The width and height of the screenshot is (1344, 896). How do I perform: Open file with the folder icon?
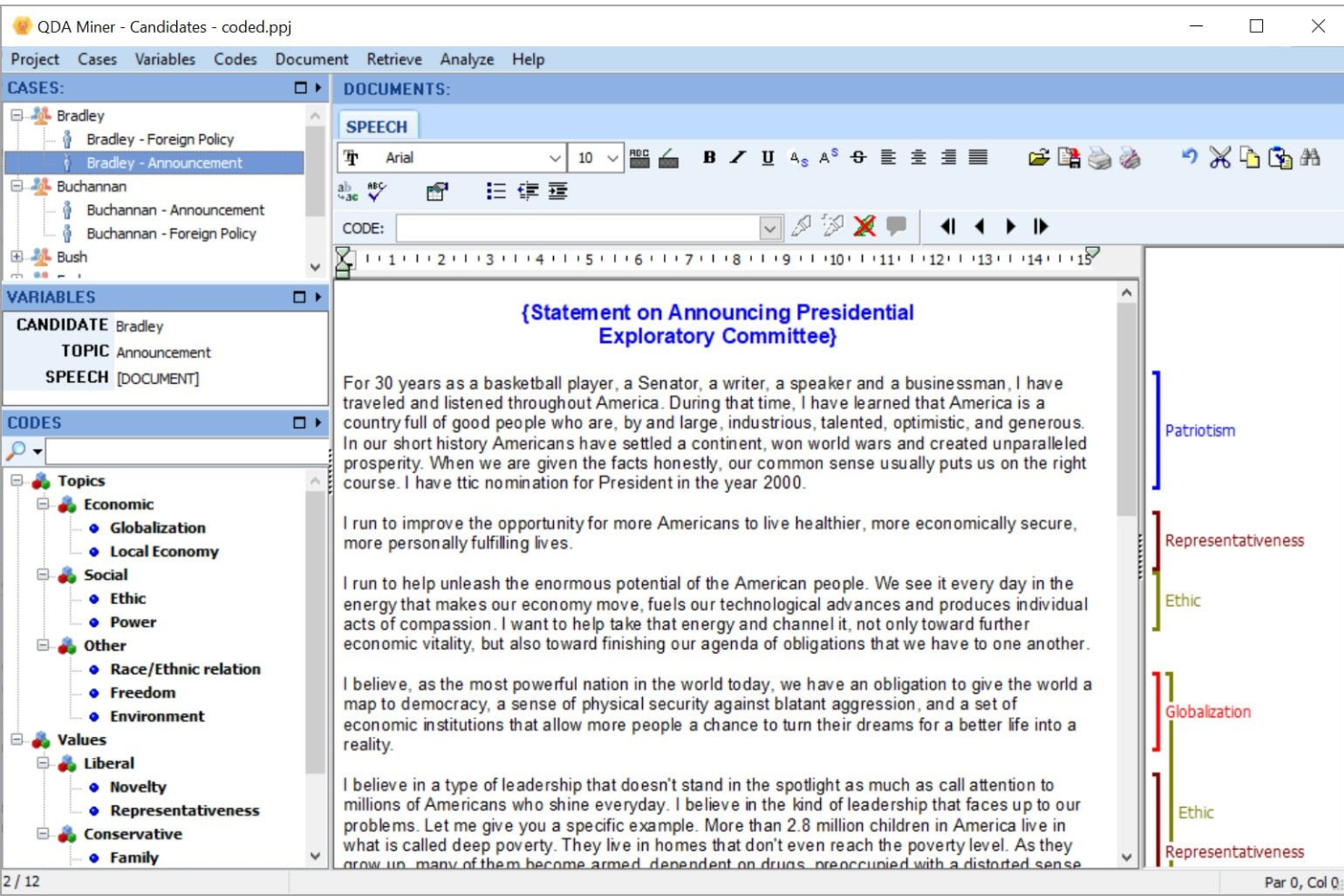[x=1039, y=158]
